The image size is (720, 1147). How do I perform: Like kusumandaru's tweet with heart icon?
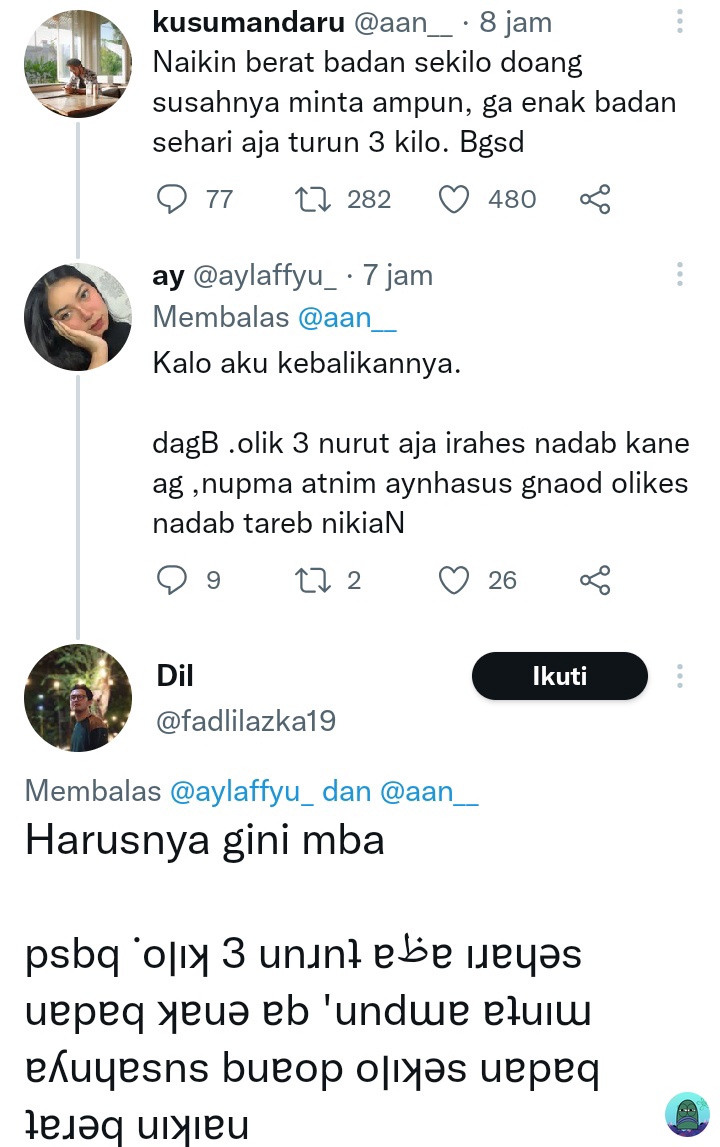click(x=455, y=199)
